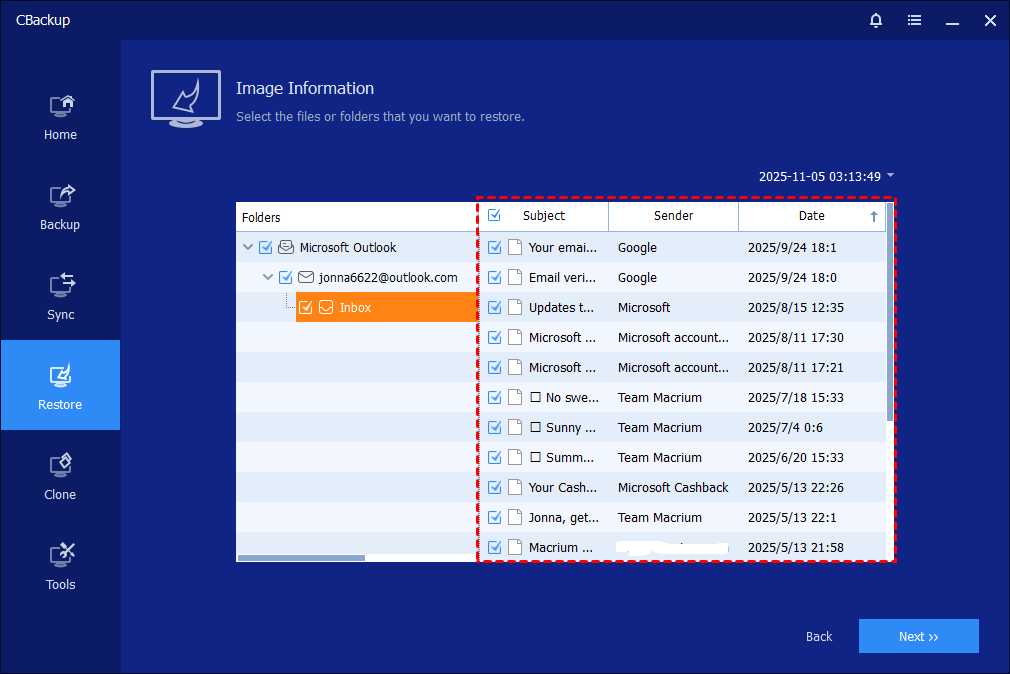Open the Sync section icon
Screen dimensions: 1010x674
pyautogui.click(x=60, y=285)
